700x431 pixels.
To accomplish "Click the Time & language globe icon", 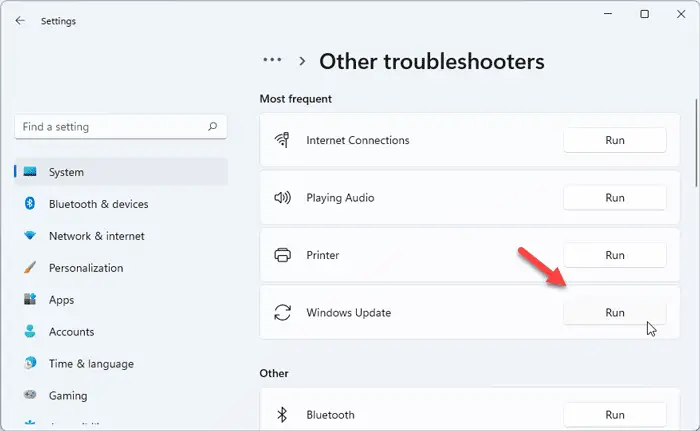I will click(30, 364).
